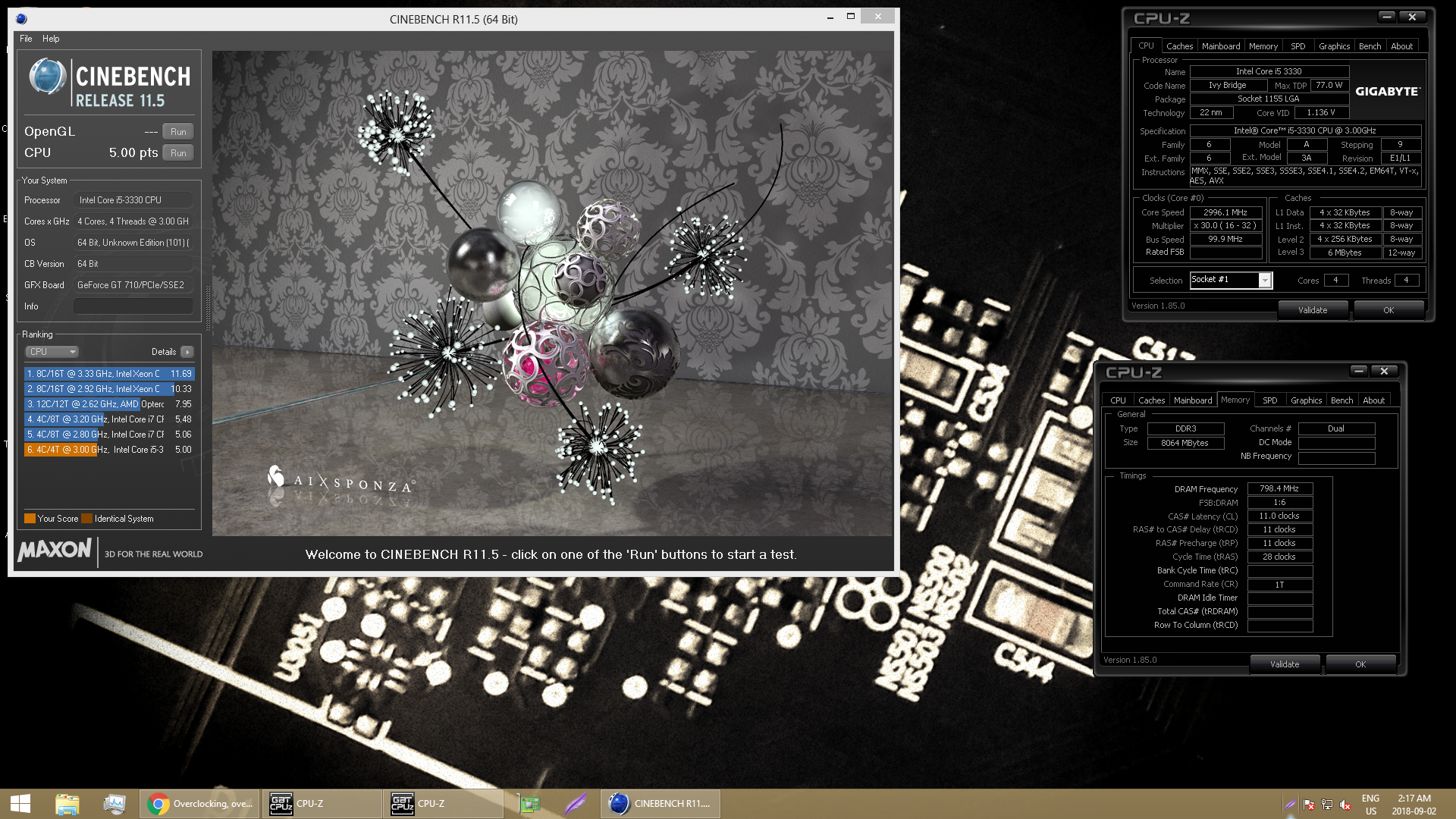This screenshot has height=819, width=1456.
Task: Click the DRAM Frequency value 798.4 MHz
Action: 1279,489
